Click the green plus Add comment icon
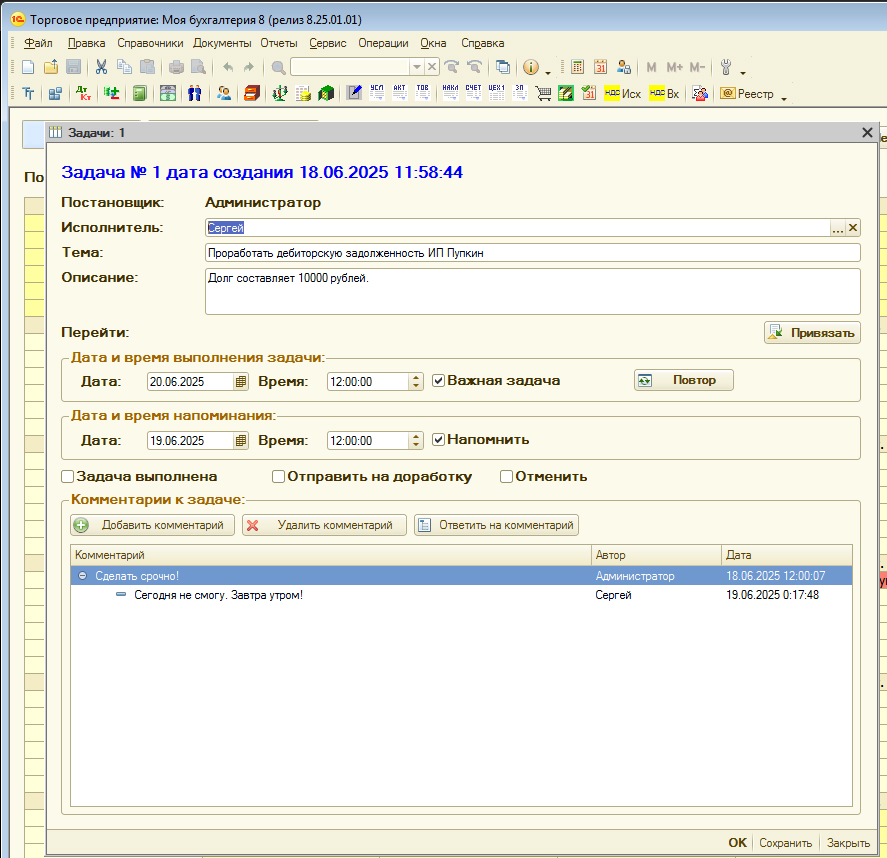Screen dimensions: 887x858 (x=81, y=525)
